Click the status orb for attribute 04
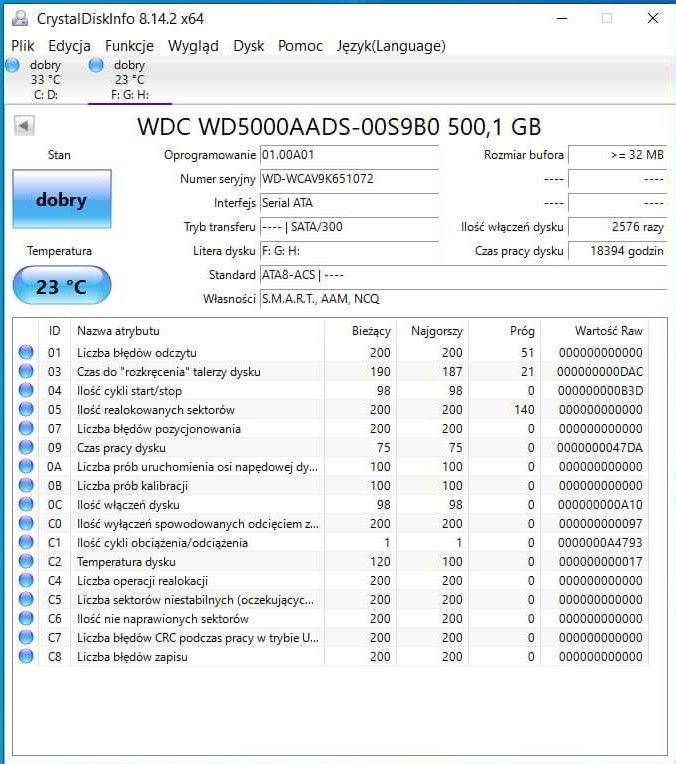676x764 pixels. [x=26, y=390]
